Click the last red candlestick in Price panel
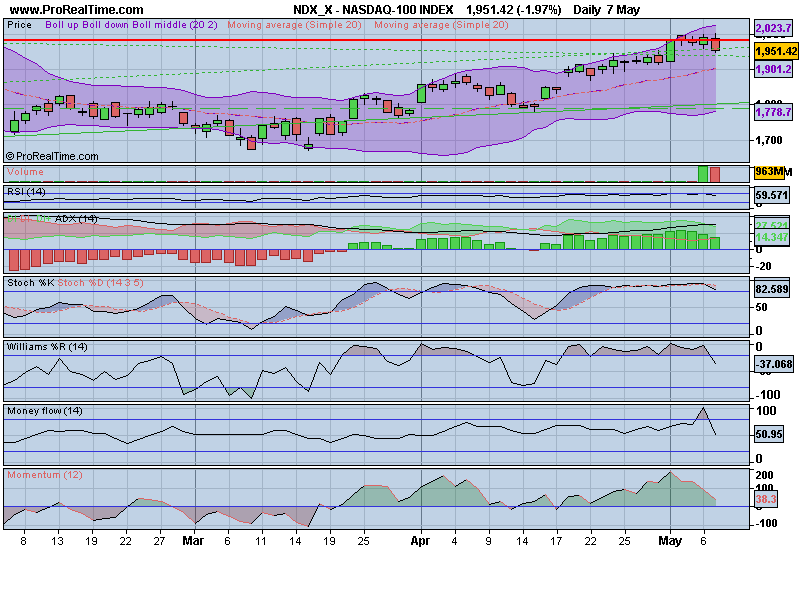The width and height of the screenshot is (800, 600). coord(715,44)
